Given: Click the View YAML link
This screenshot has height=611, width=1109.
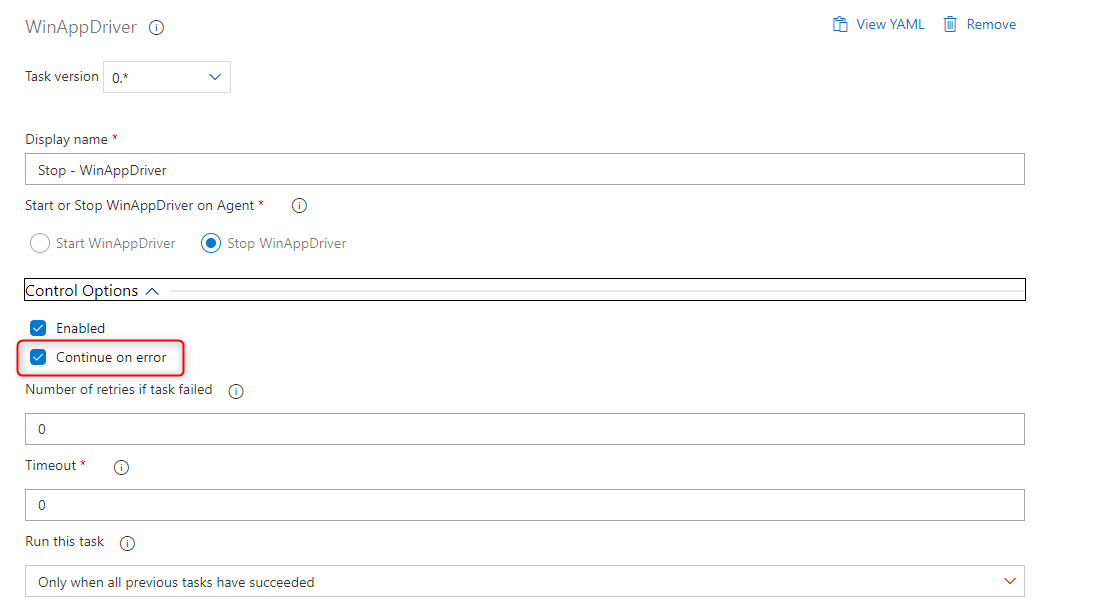Looking at the screenshot, I should (888, 23).
